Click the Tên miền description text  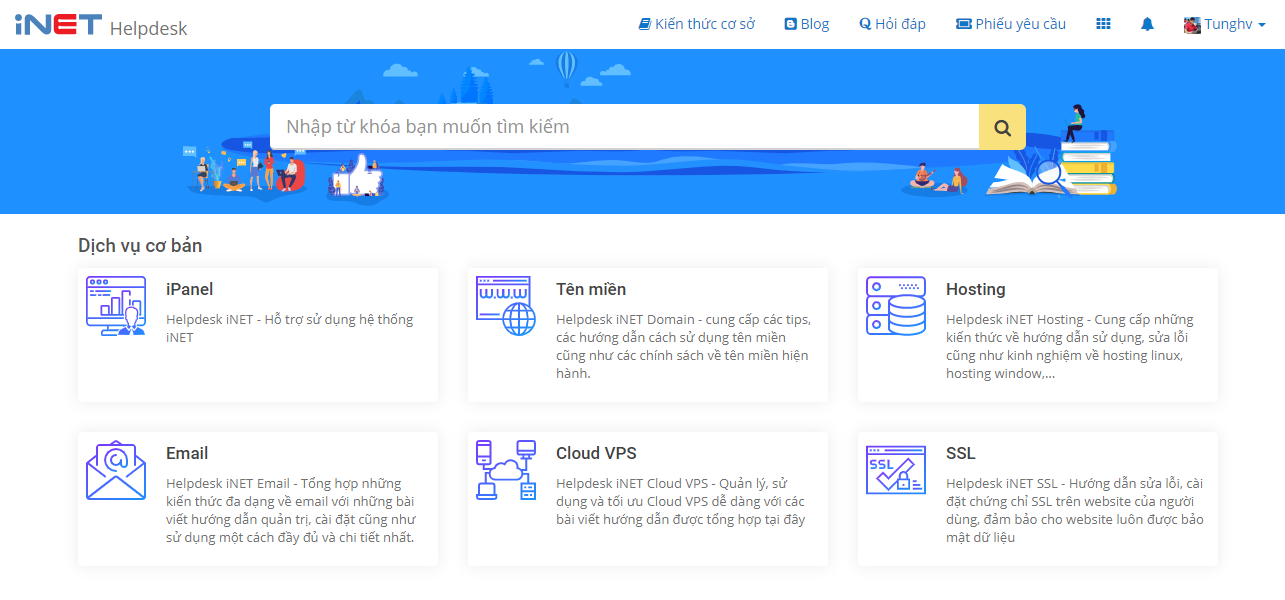click(683, 347)
